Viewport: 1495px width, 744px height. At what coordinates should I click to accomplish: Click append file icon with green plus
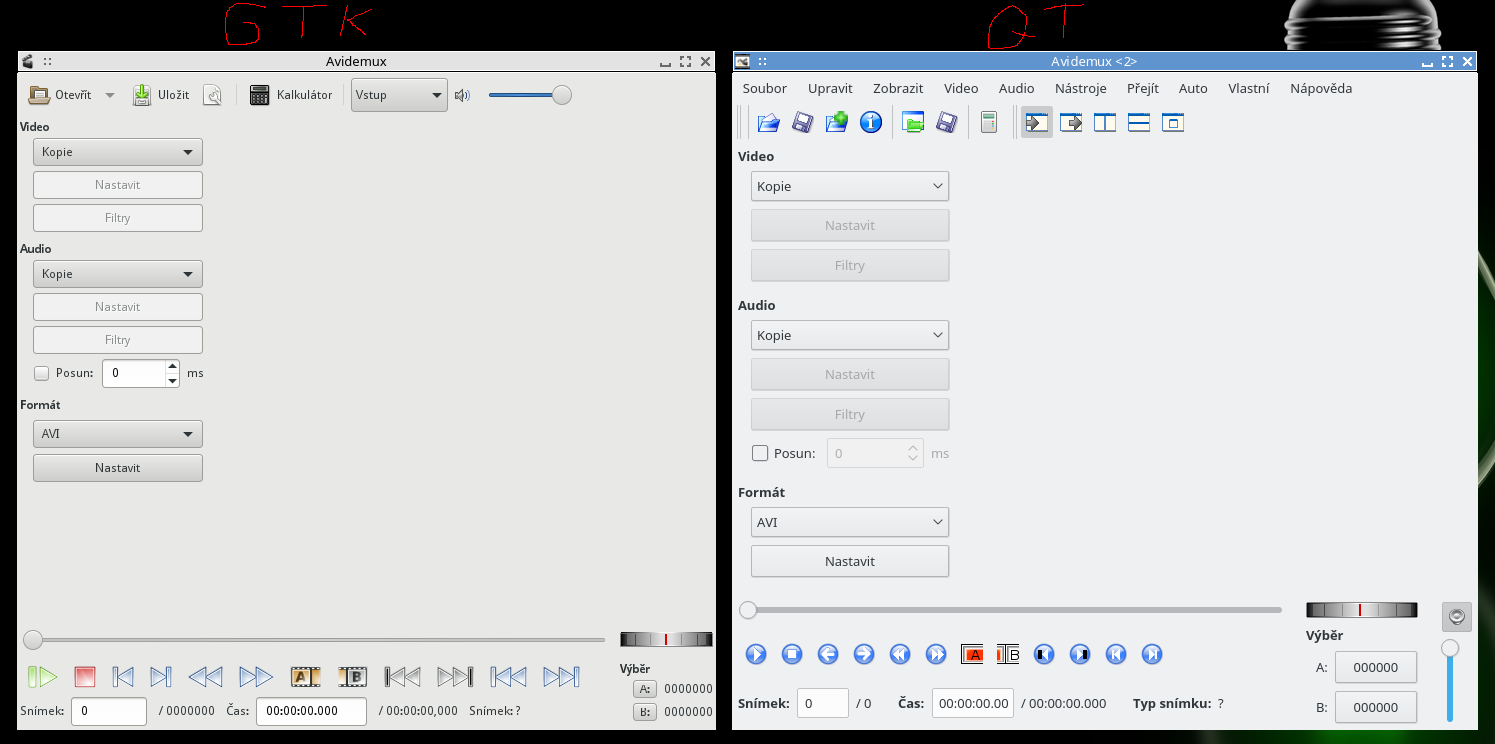pyautogui.click(x=836, y=123)
